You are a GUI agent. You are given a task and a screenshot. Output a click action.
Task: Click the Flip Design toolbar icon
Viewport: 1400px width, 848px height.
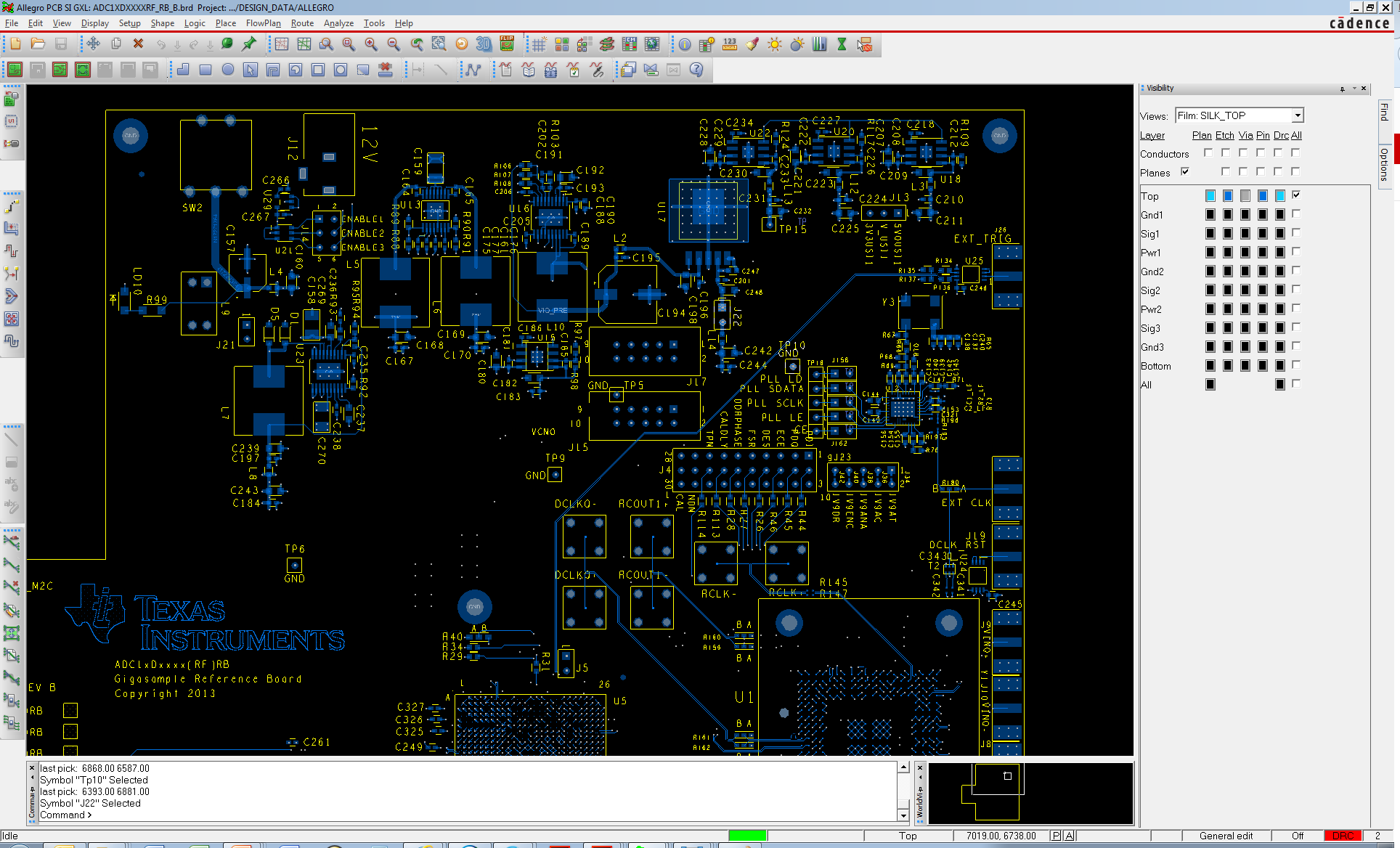click(507, 44)
